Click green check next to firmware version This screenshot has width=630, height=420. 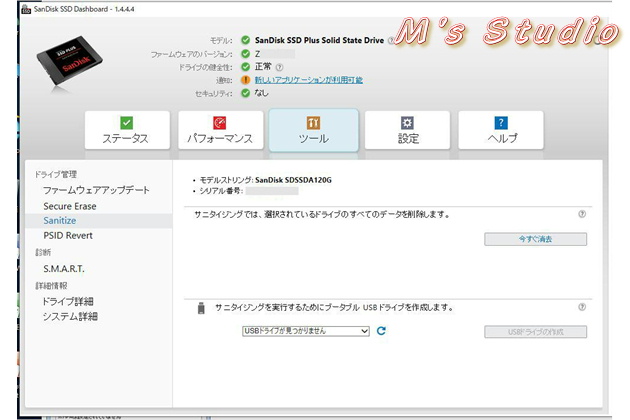[245, 53]
